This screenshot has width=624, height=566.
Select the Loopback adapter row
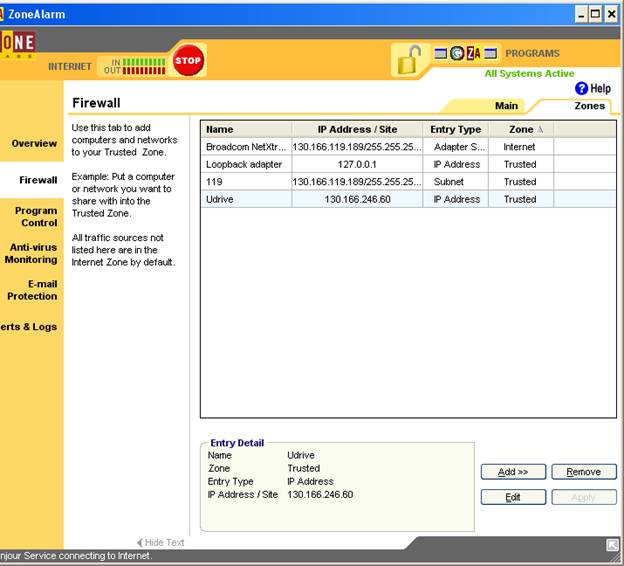244,164
